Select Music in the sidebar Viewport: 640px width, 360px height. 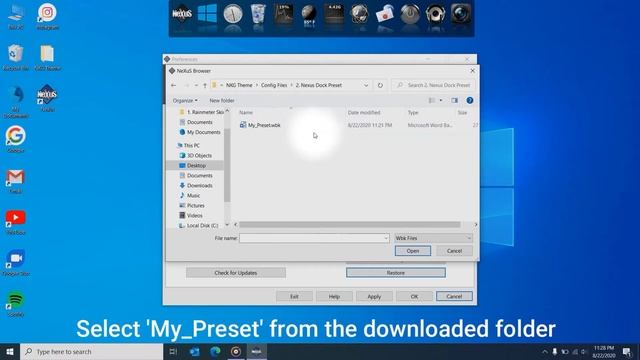click(190, 196)
